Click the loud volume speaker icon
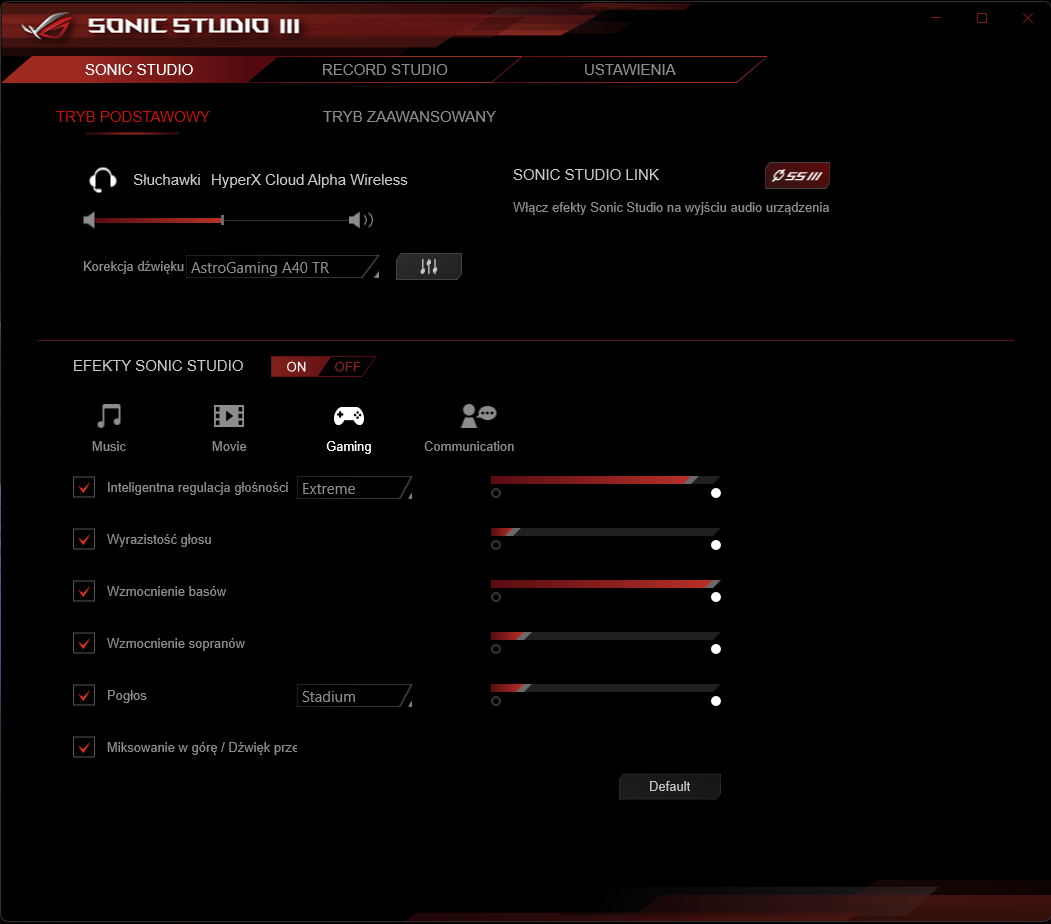This screenshot has height=924, width=1051. coord(361,220)
